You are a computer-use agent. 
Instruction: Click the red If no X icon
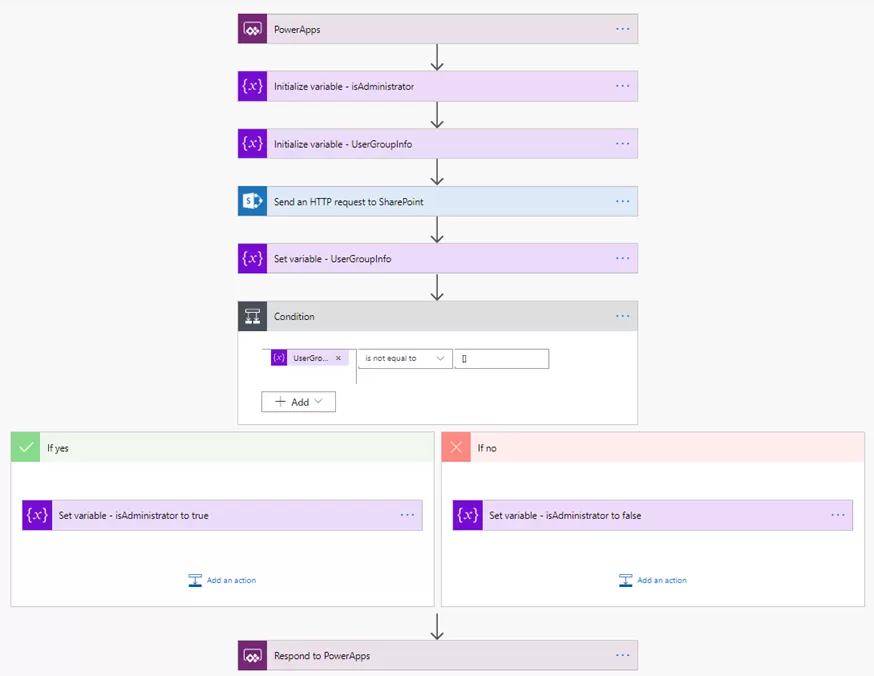(456, 447)
